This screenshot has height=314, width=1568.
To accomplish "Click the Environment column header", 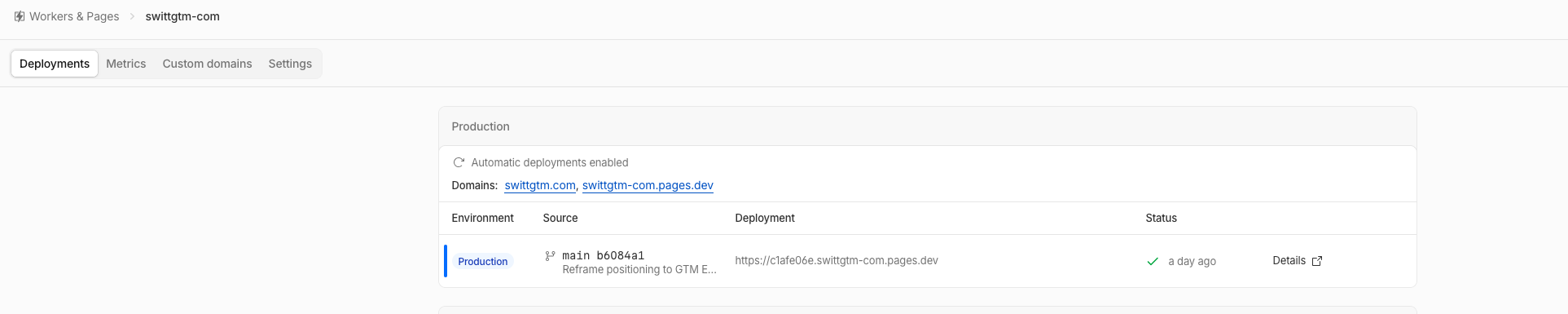I will click(482, 218).
